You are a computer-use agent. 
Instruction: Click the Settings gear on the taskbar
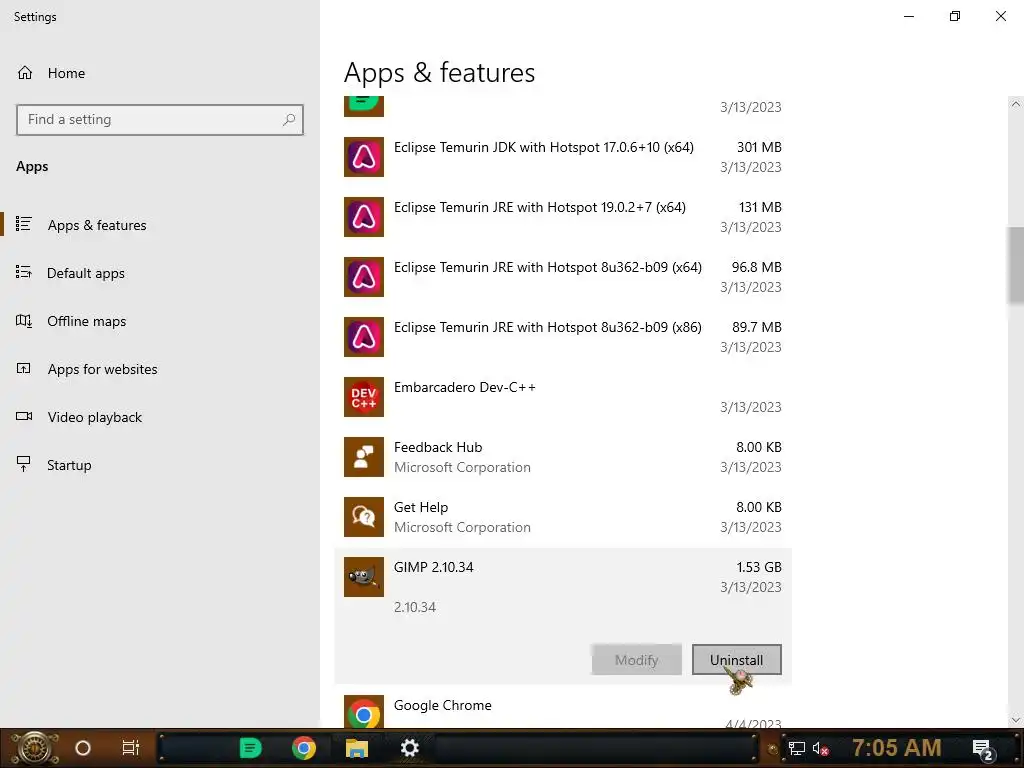(409, 748)
